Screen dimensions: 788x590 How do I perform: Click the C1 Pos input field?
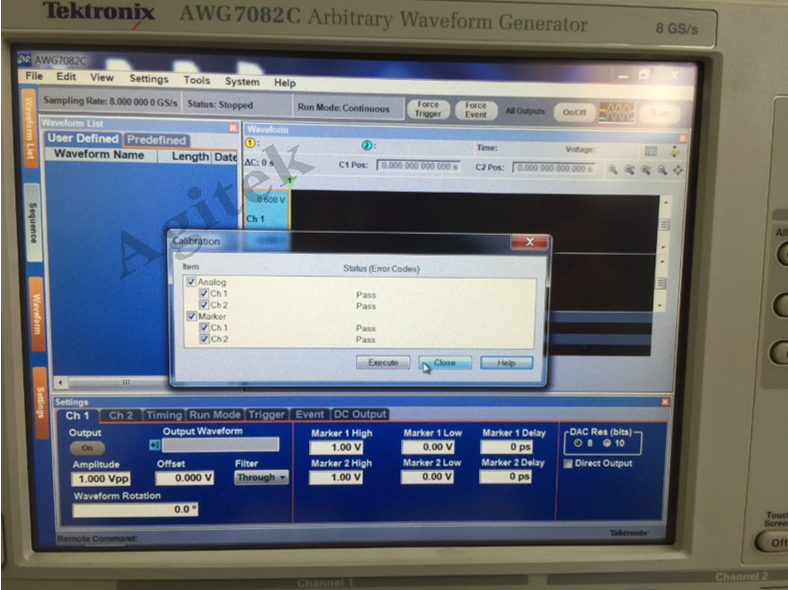(x=418, y=166)
